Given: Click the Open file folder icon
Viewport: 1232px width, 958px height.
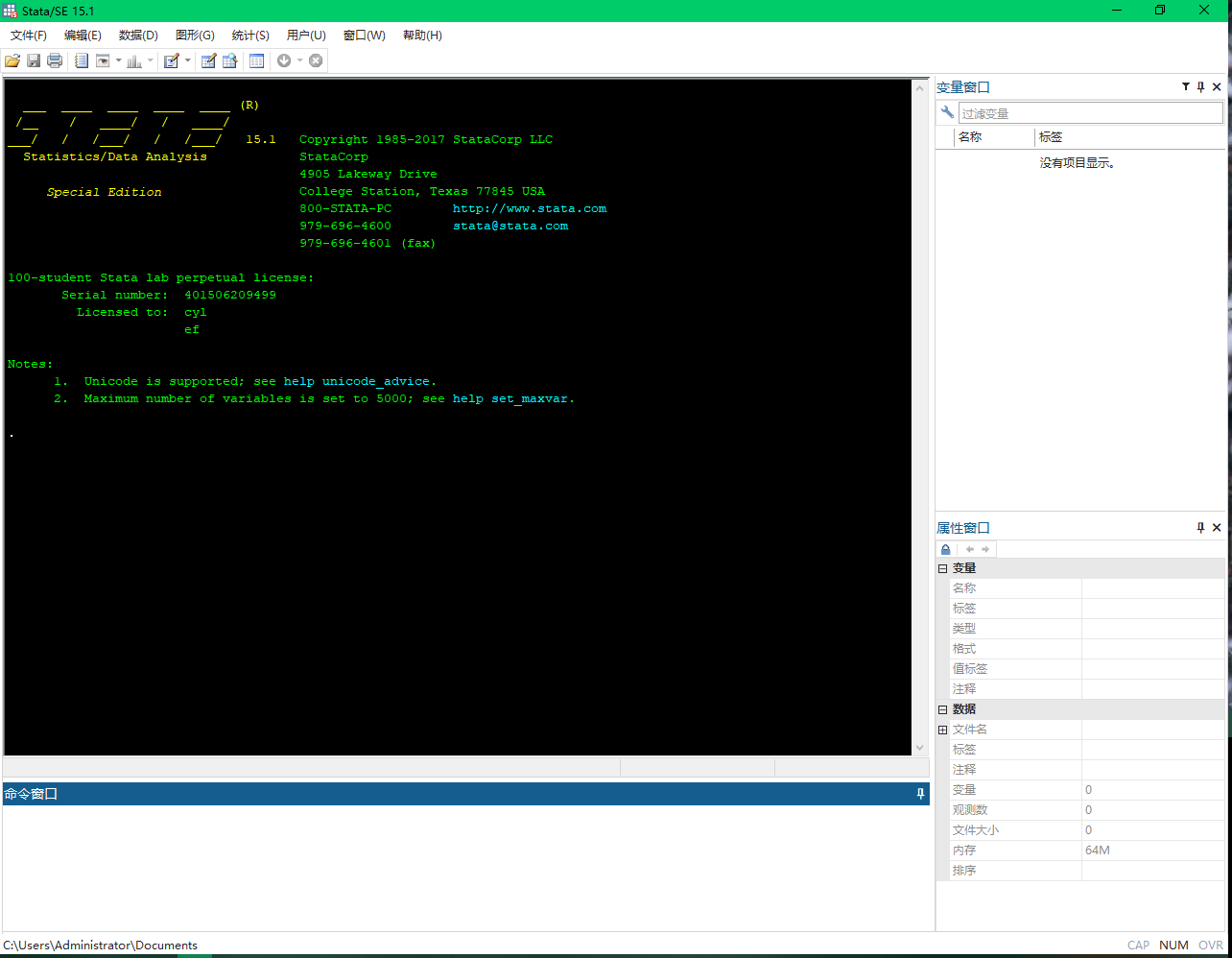Looking at the screenshot, I should pyautogui.click(x=12, y=60).
